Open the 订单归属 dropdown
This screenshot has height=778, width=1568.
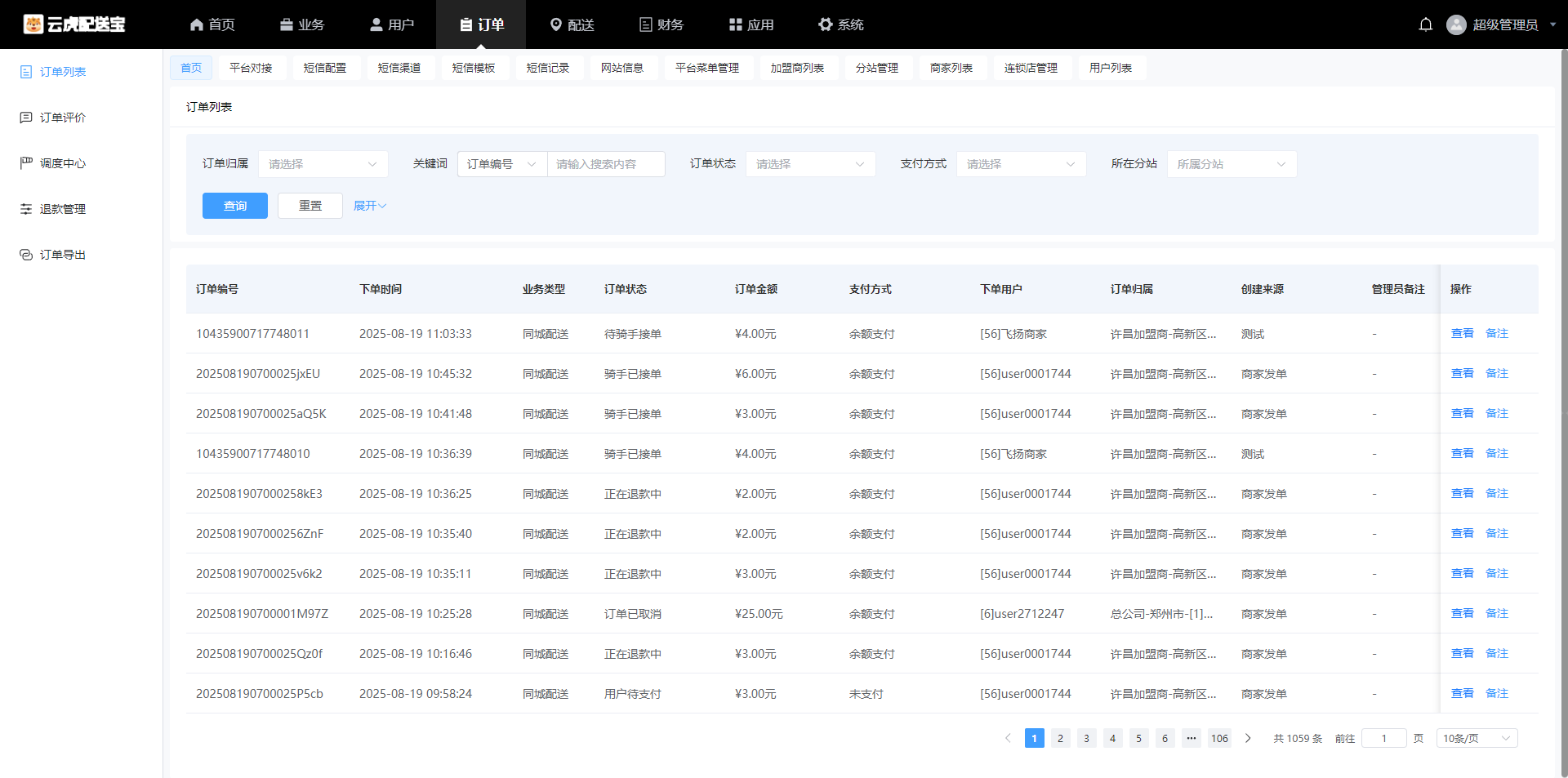click(323, 164)
